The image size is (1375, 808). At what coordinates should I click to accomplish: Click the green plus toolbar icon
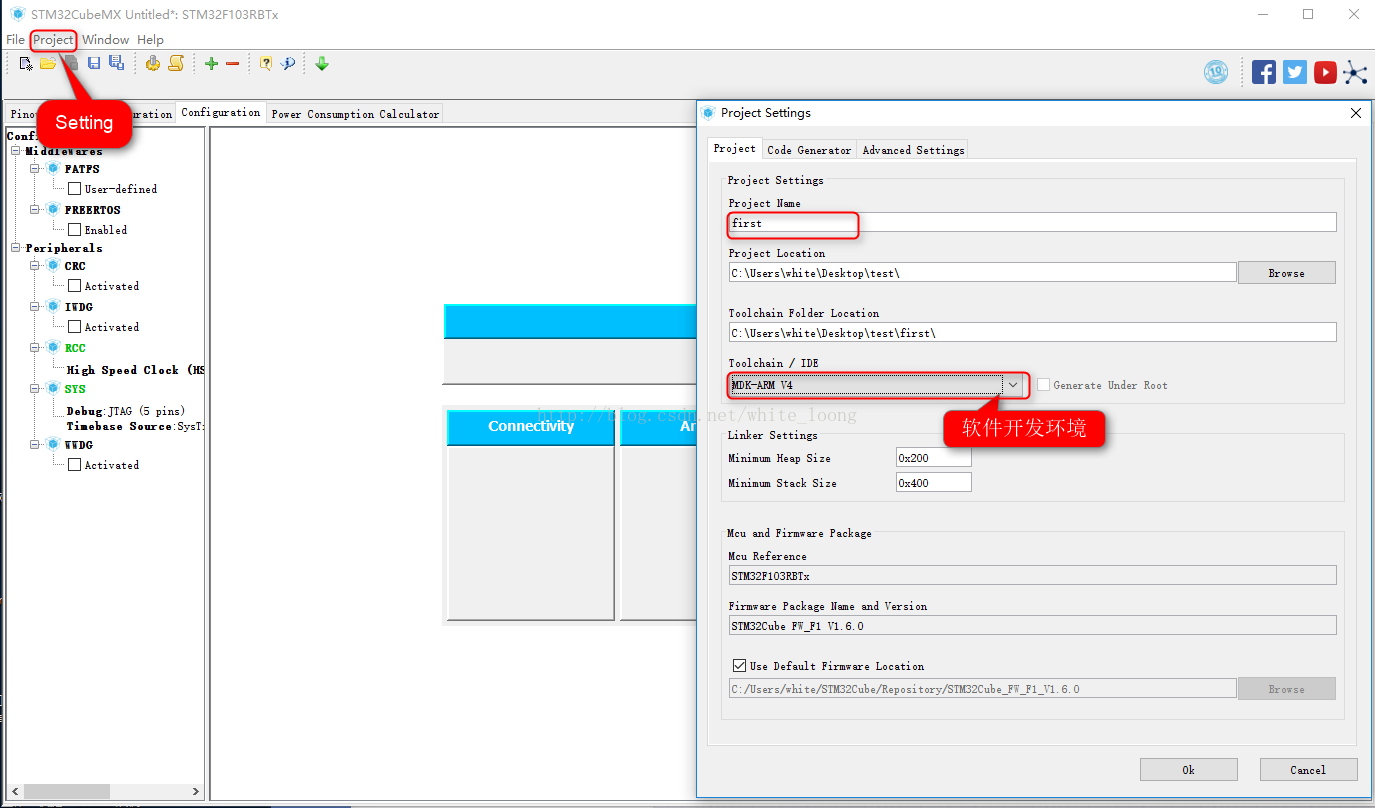211,64
